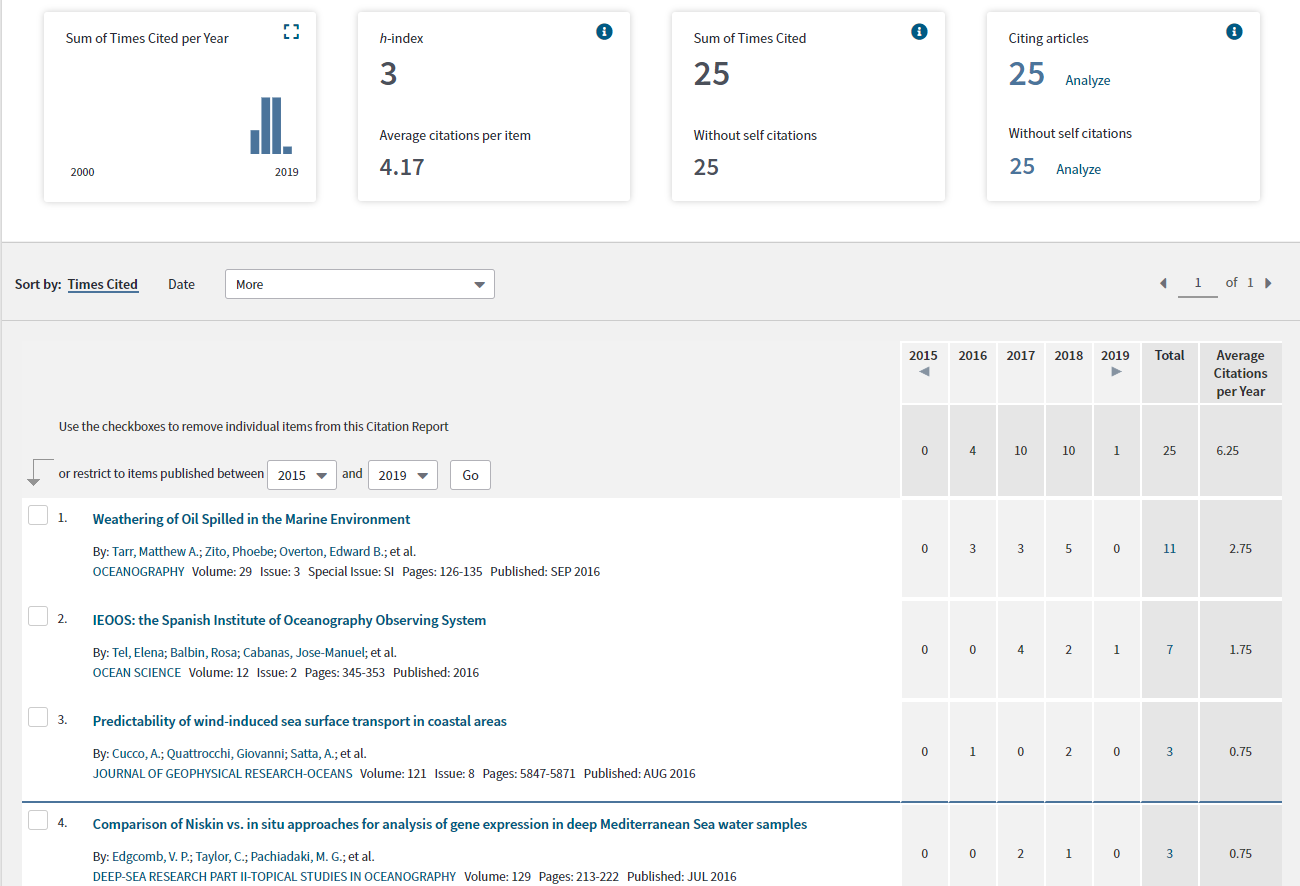Click Analyze next to Citing articles total
The image size is (1300, 886).
click(x=1087, y=80)
